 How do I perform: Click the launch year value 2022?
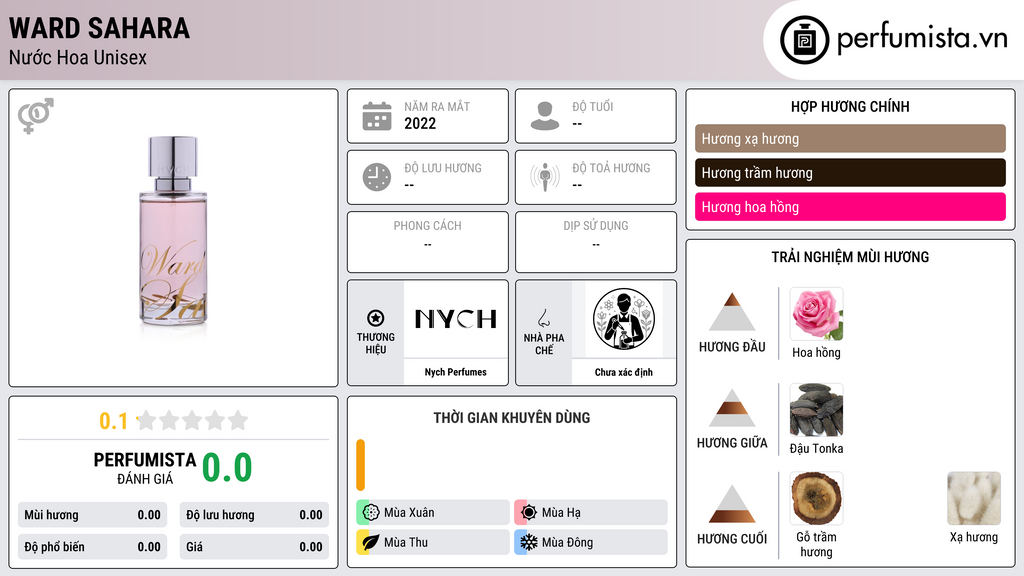(420, 123)
